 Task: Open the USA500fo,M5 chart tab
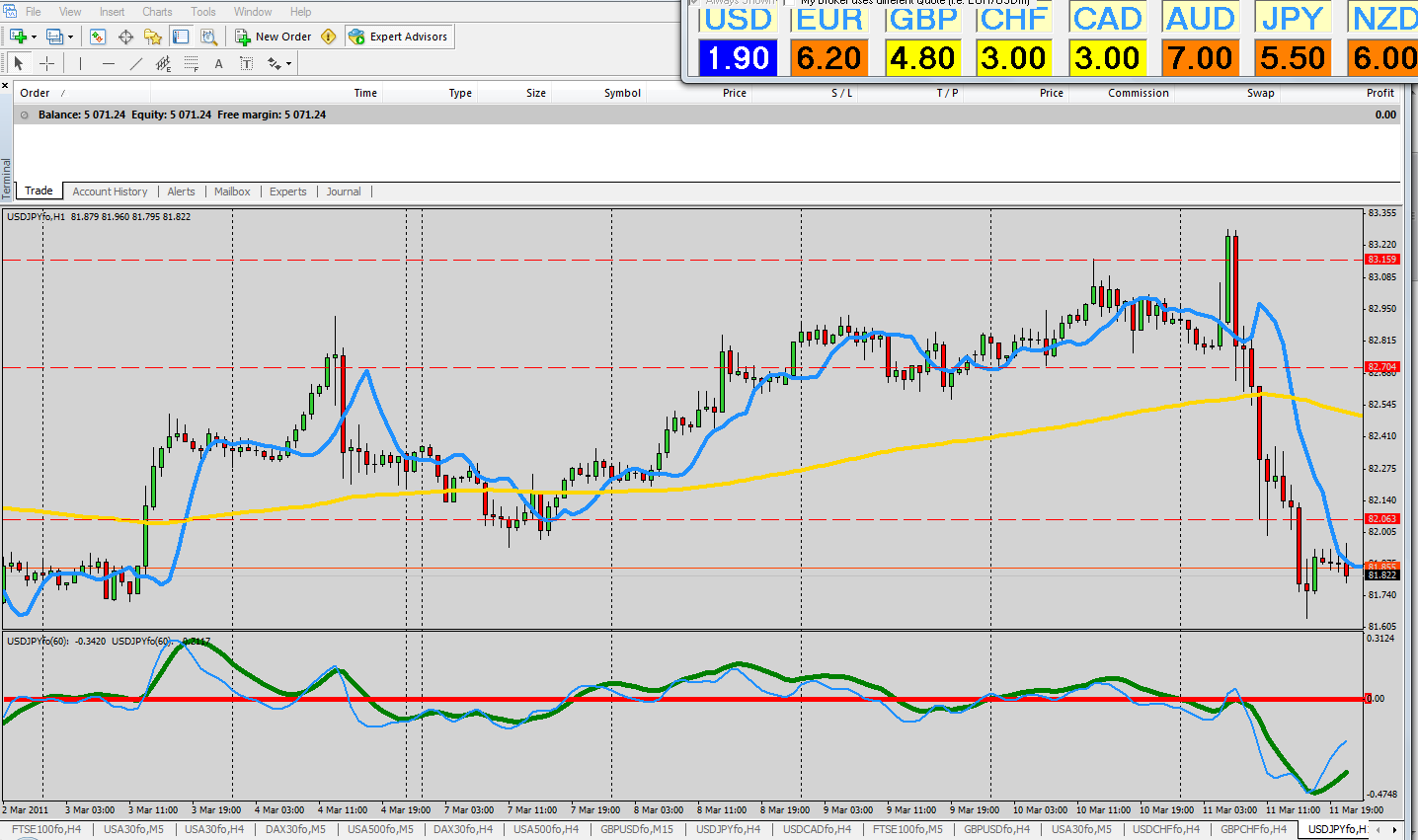[380, 829]
